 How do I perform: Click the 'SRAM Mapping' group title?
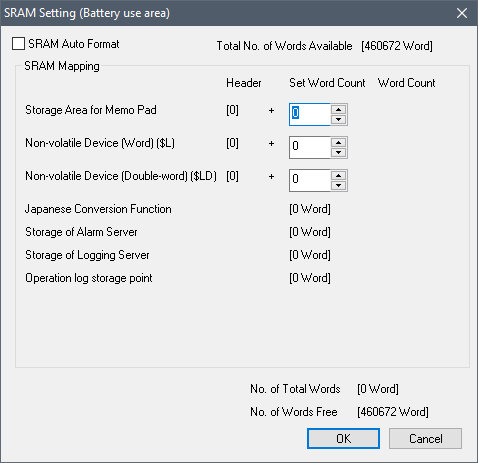pos(62,66)
